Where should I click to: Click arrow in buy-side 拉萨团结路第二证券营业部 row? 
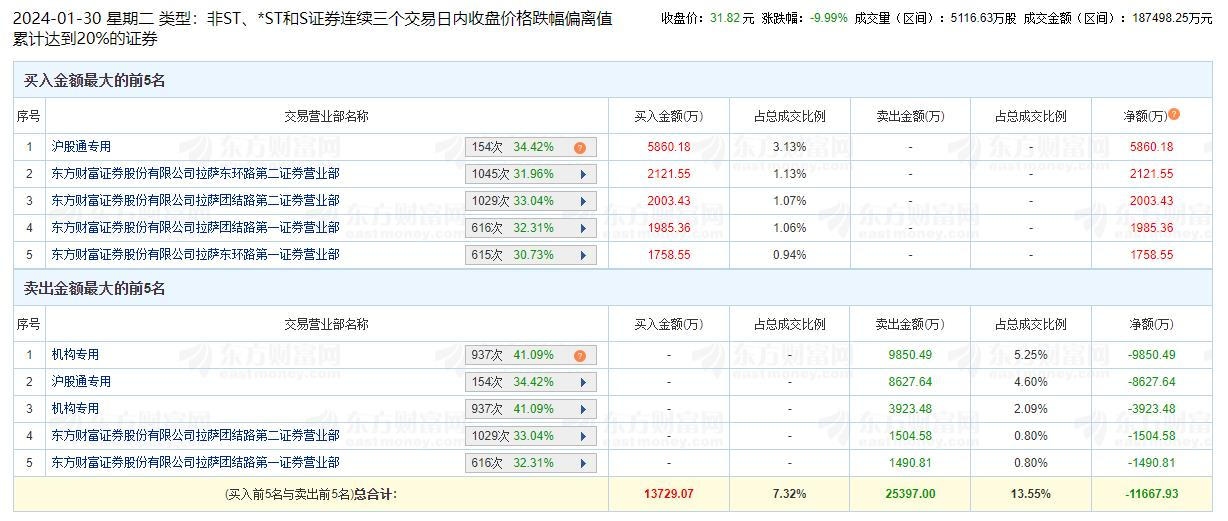(x=583, y=201)
